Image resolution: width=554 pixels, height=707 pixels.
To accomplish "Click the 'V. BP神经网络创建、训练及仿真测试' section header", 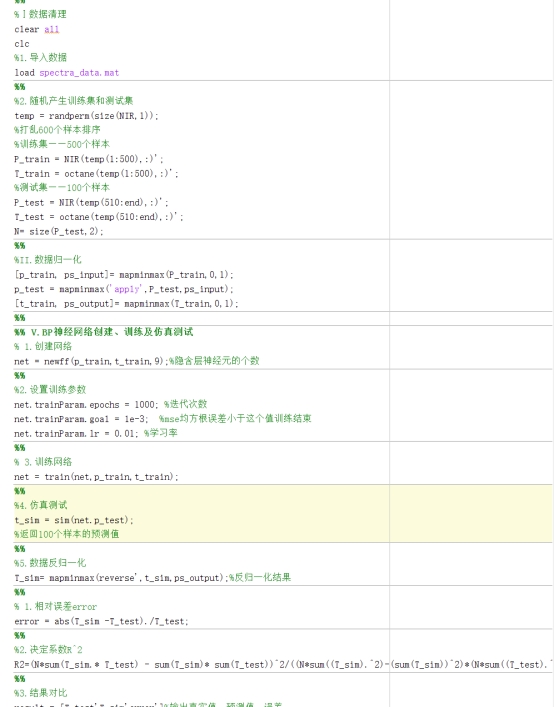I will (112, 332).
